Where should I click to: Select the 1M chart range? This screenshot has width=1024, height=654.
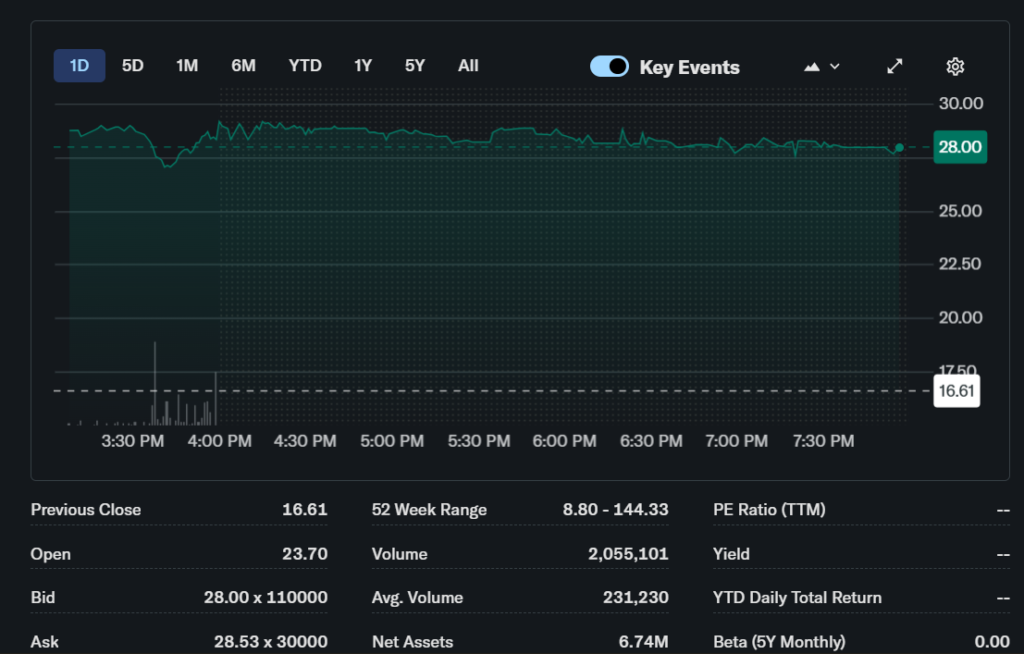tap(187, 66)
